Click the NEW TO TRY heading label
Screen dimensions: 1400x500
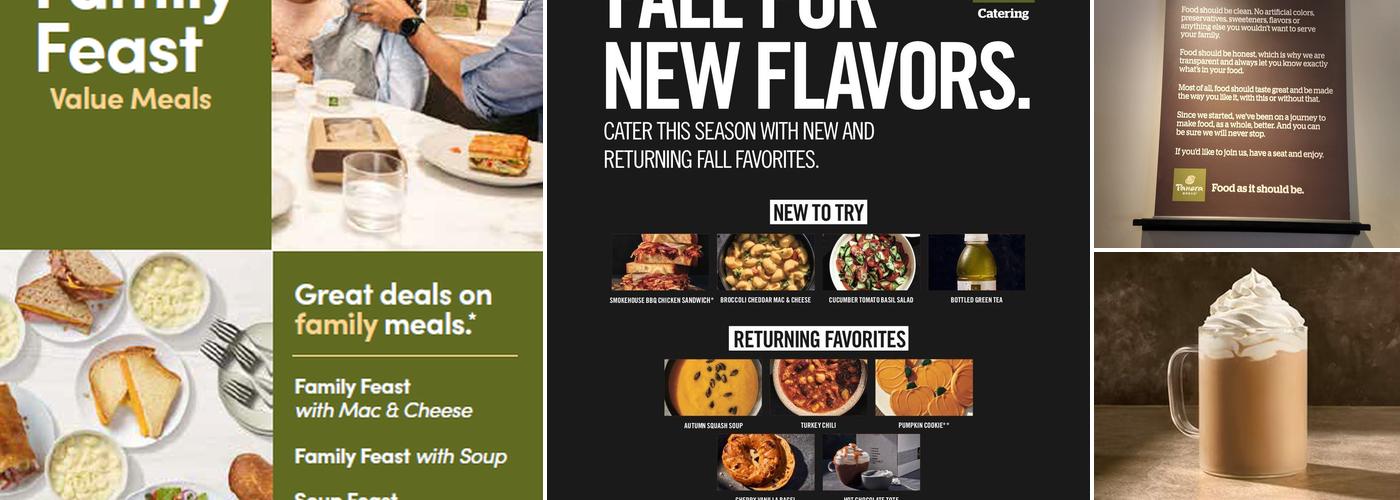pos(819,212)
